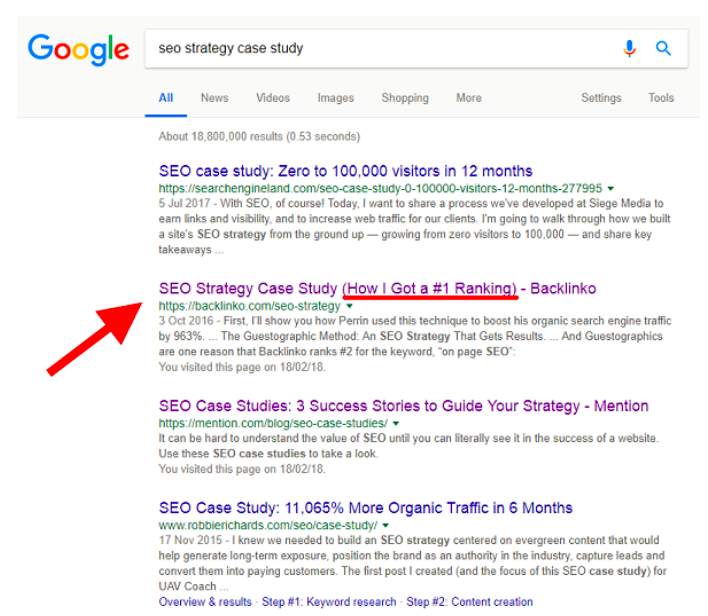Open Settings menu
This screenshot has width=708, height=616.
[601, 98]
